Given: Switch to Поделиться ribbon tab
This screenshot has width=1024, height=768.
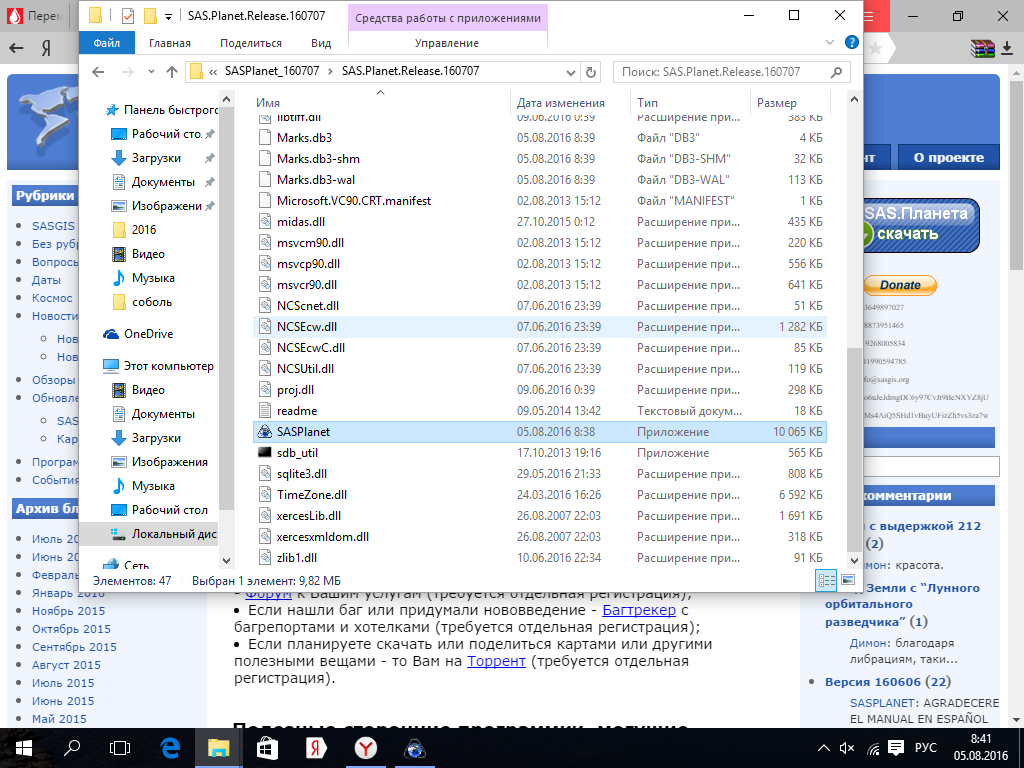Looking at the screenshot, I should [x=251, y=42].
